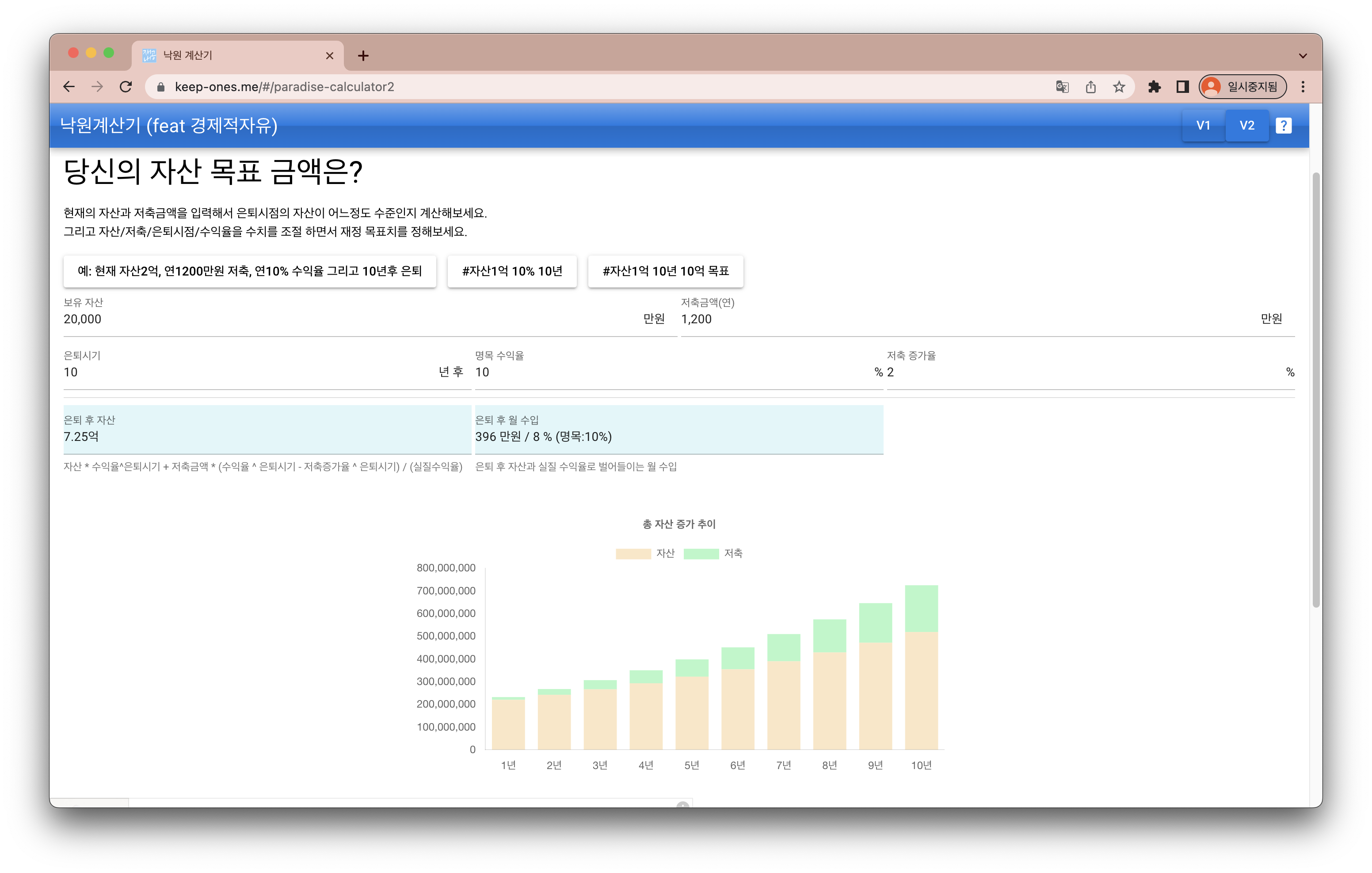Toggle the browser side panel icon
Image resolution: width=1372 pixels, height=873 pixels.
1182,87
